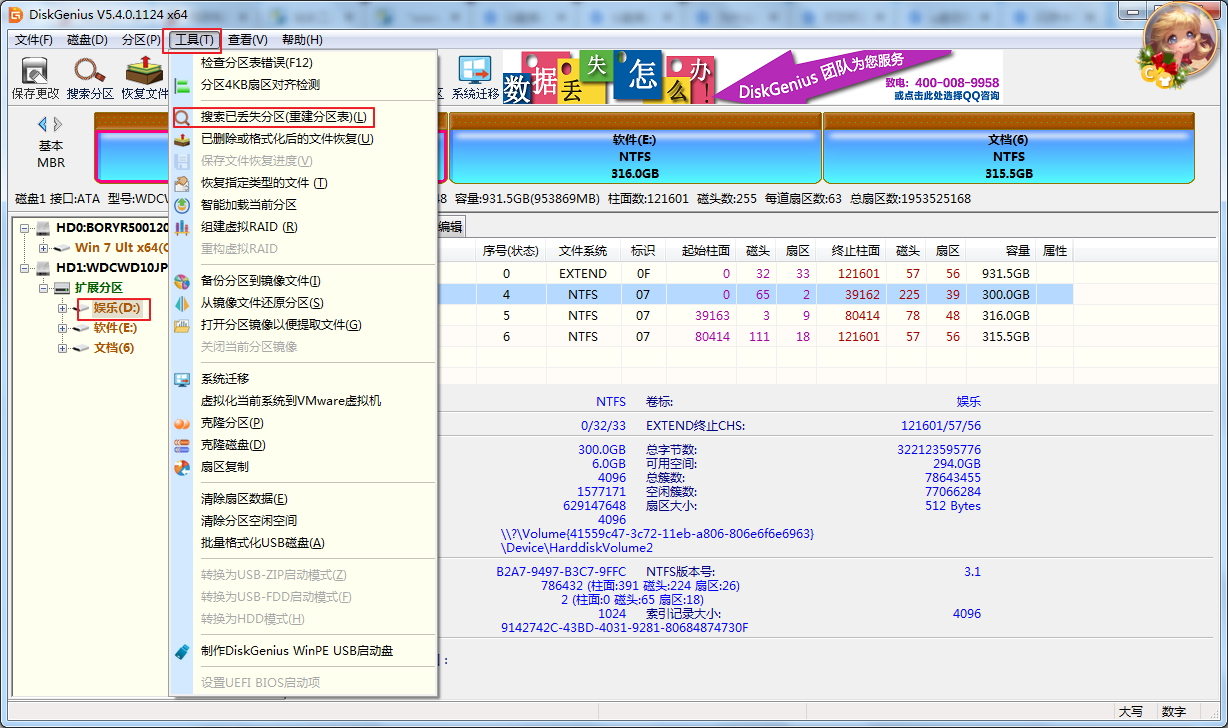Screen dimensions: 1228x728
Task: Go to the previous disk with the left arrow
Action: click(x=42, y=124)
